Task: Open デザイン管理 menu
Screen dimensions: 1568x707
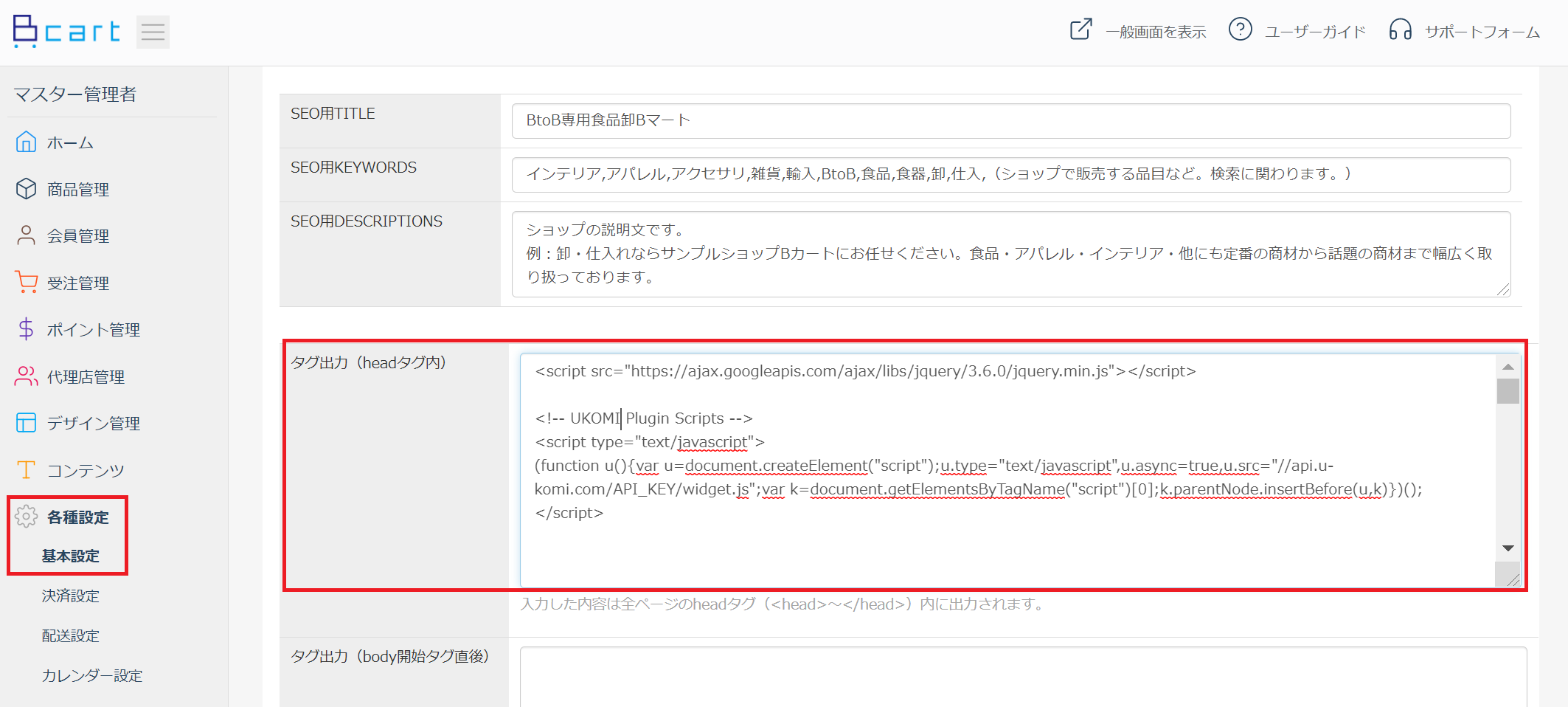Action: pos(94,424)
